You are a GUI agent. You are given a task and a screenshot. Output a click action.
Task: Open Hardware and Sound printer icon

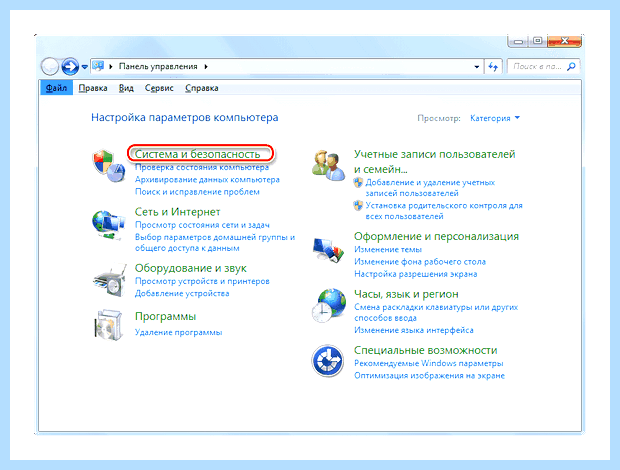pyautogui.click(x=110, y=280)
